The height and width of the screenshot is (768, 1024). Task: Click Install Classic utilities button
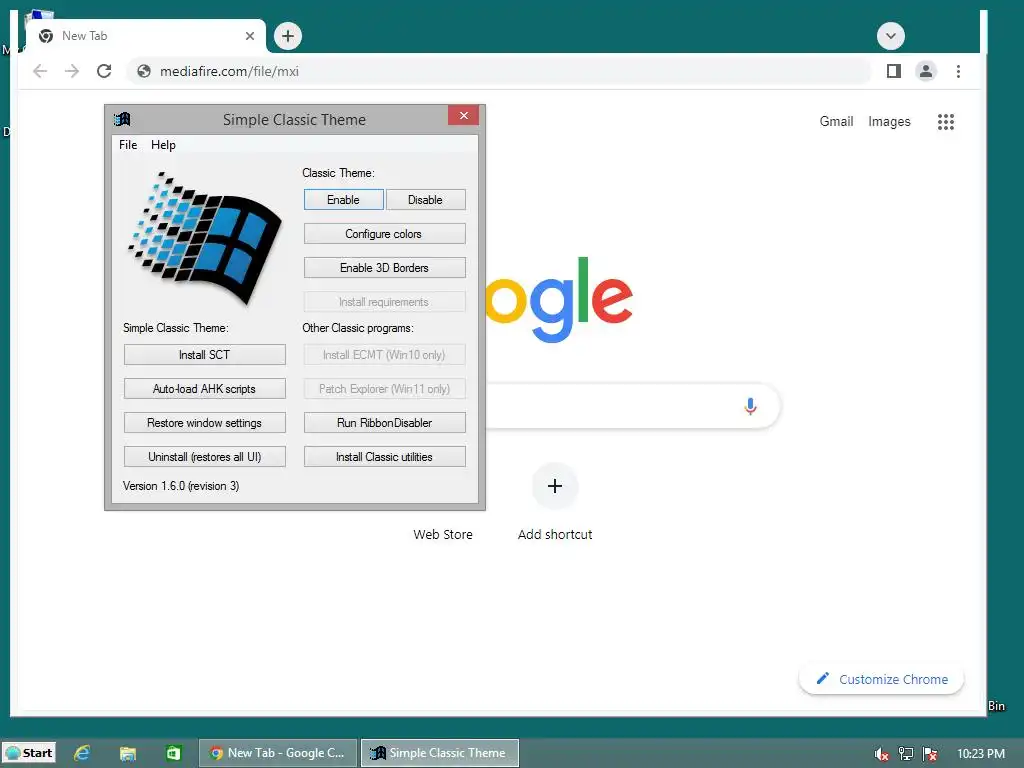tap(384, 456)
